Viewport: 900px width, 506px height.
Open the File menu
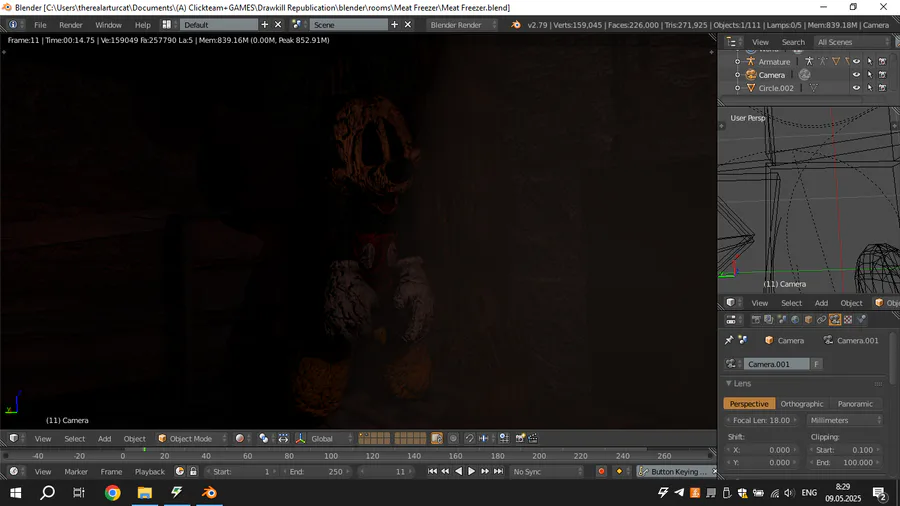(x=40, y=25)
